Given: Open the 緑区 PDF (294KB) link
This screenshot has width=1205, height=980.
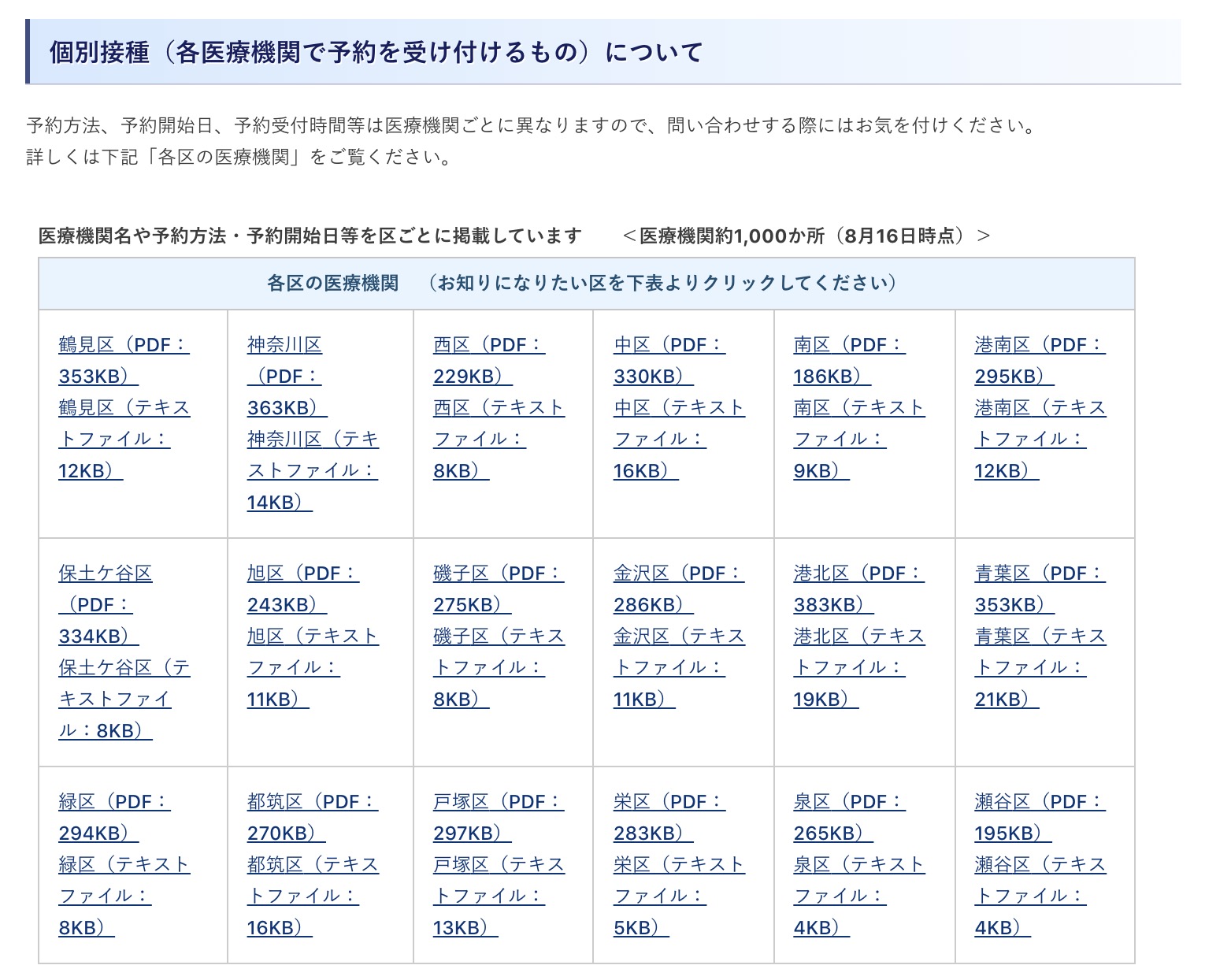Looking at the screenshot, I should pos(114,818).
